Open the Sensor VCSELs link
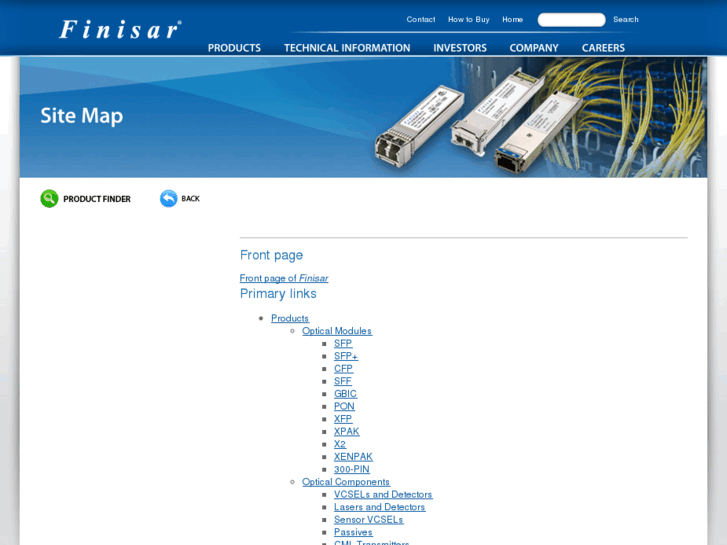Image resolution: width=727 pixels, height=545 pixels. tap(369, 519)
